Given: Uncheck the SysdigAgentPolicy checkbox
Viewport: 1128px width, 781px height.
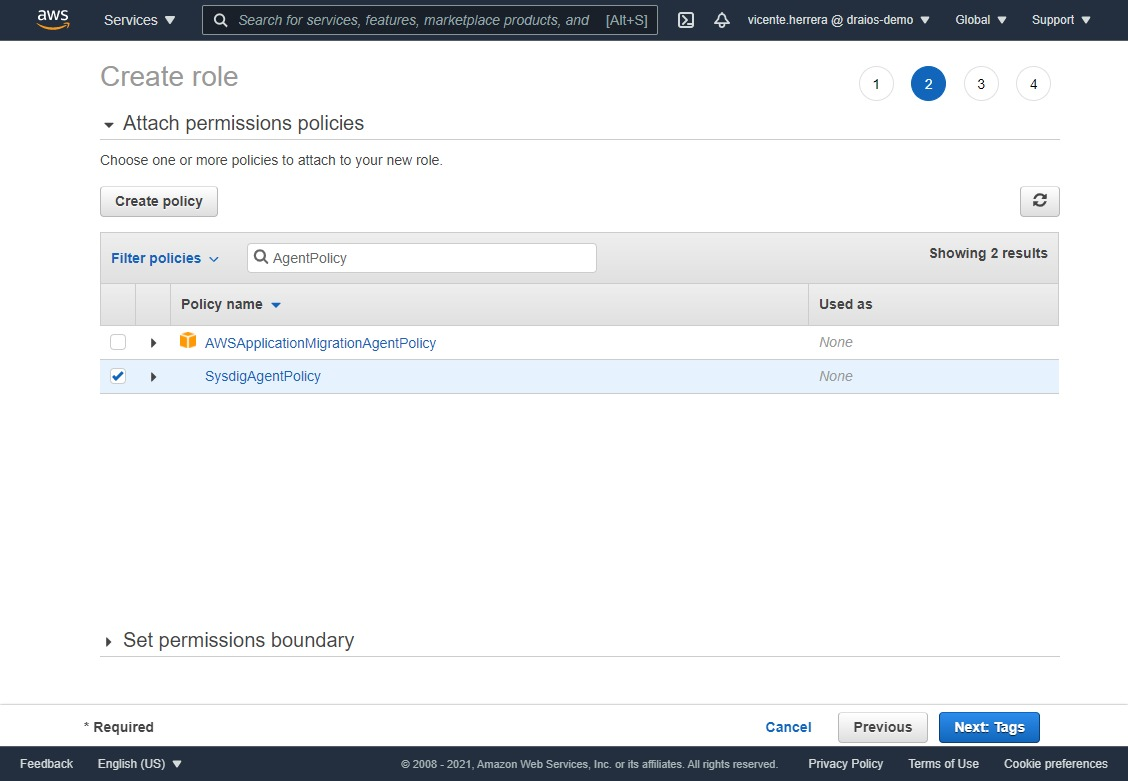Looking at the screenshot, I should (x=118, y=376).
